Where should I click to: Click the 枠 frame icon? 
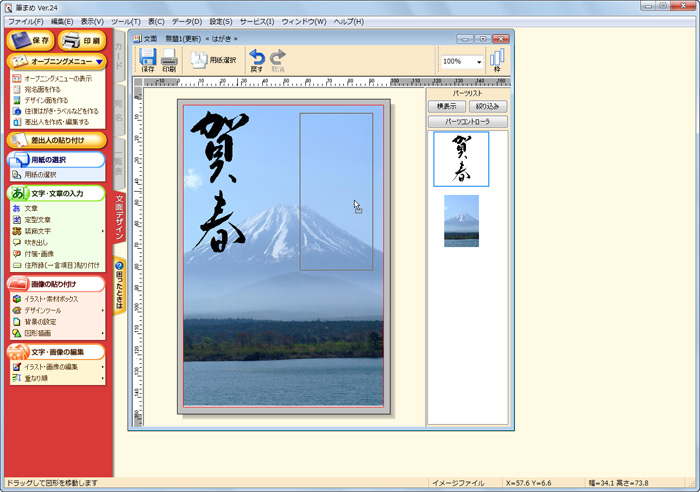coord(496,60)
